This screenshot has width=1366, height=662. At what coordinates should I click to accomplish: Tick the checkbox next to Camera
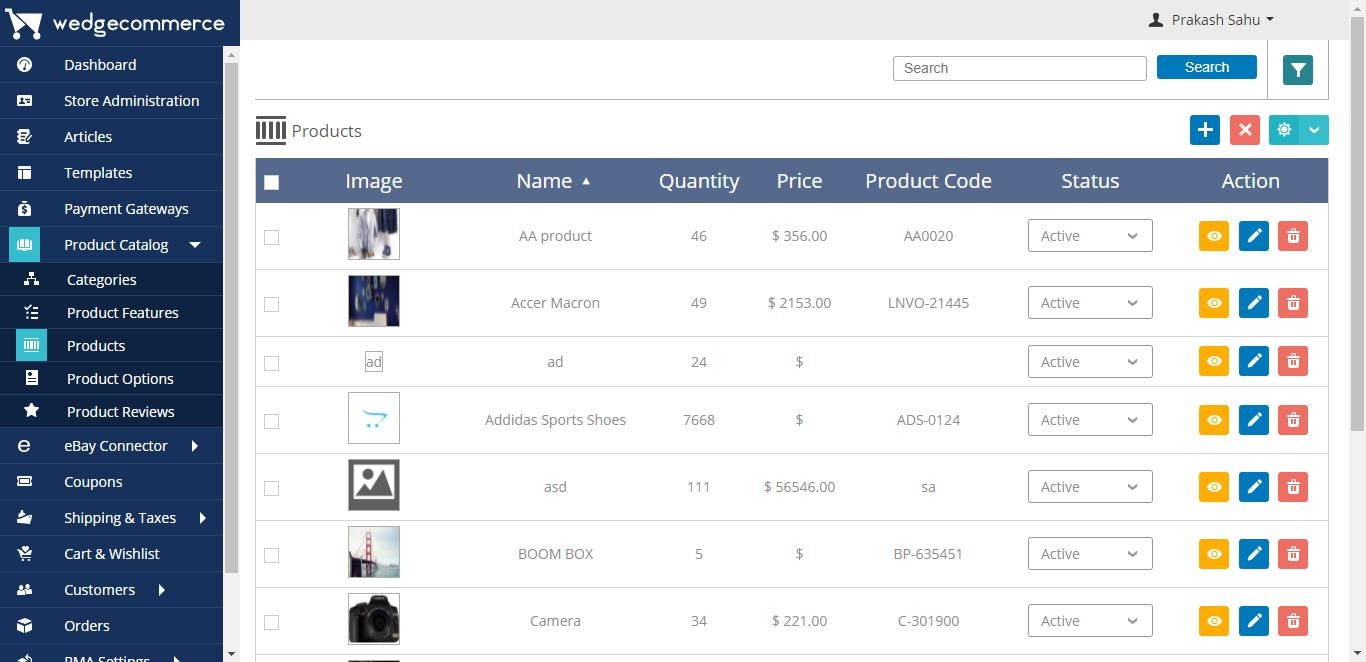pyautogui.click(x=271, y=622)
